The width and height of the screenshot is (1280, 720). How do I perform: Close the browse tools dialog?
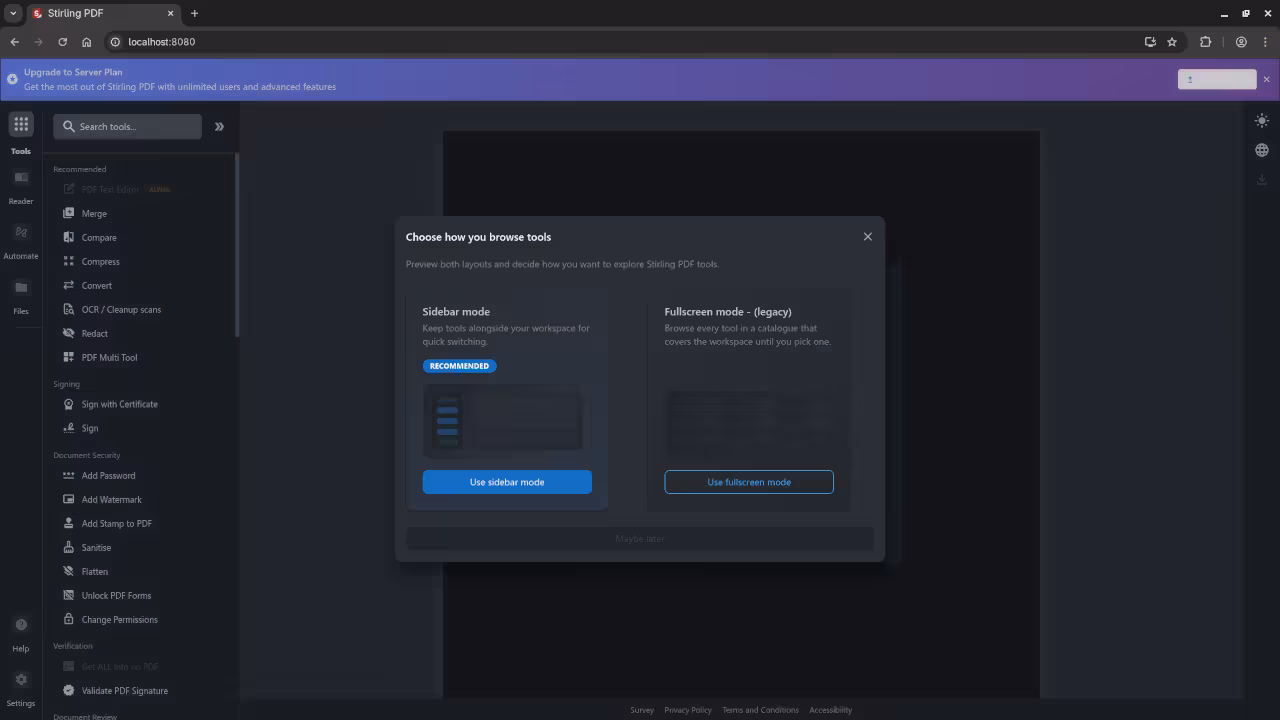pos(868,237)
